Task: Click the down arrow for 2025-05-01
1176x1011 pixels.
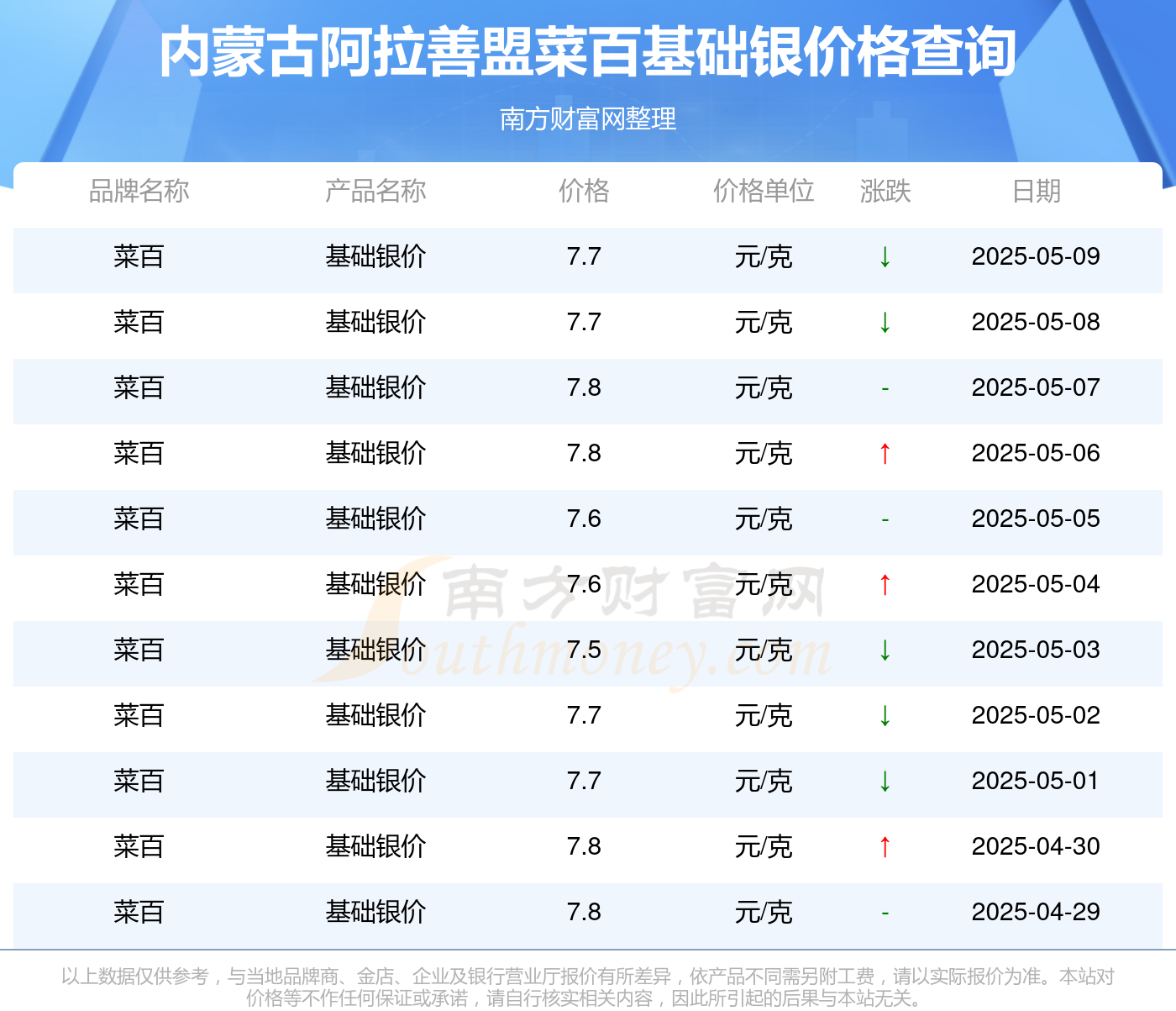Action: pos(885,781)
